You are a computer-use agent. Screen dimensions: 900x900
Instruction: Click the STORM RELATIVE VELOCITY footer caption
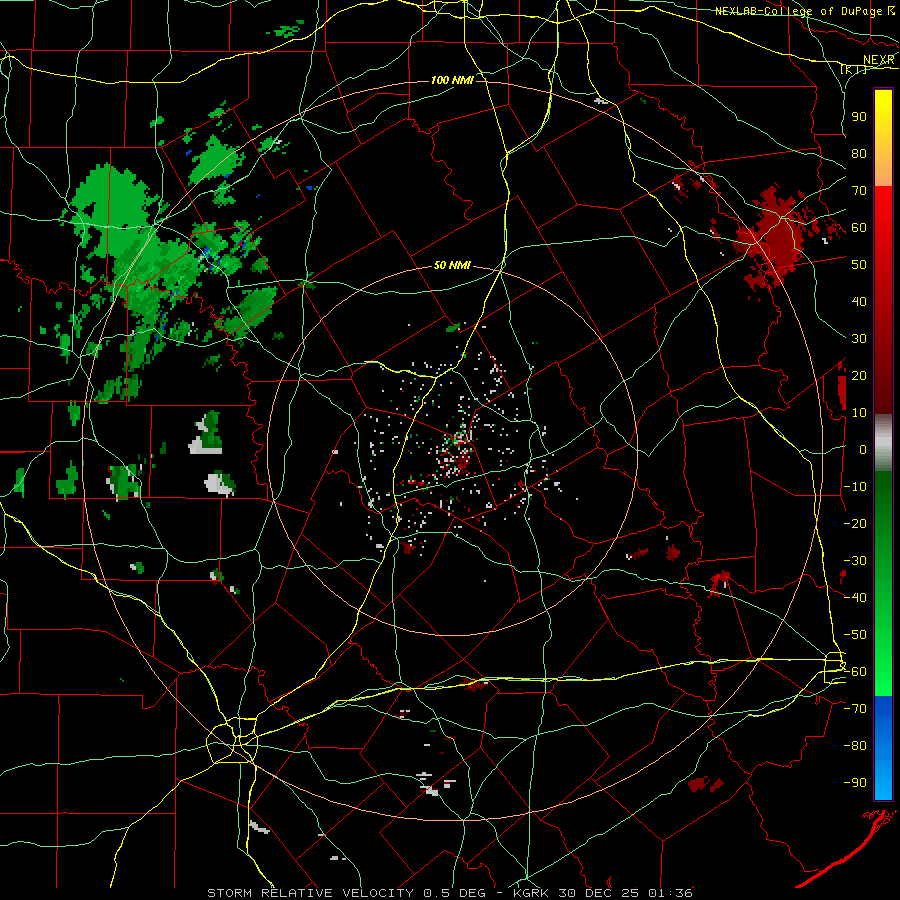pyautogui.click(x=450, y=893)
